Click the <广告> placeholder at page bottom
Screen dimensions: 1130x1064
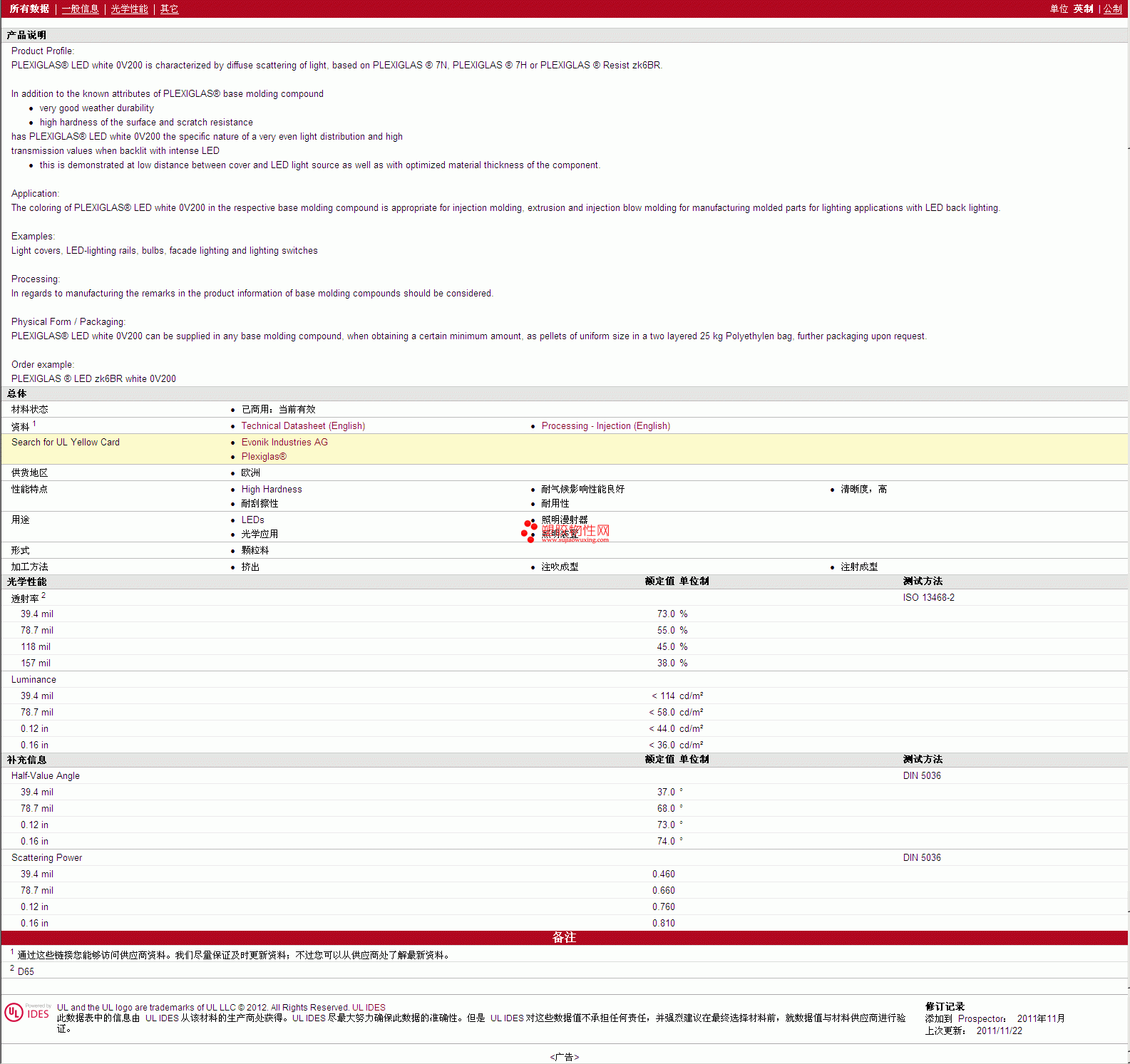[x=564, y=1057]
